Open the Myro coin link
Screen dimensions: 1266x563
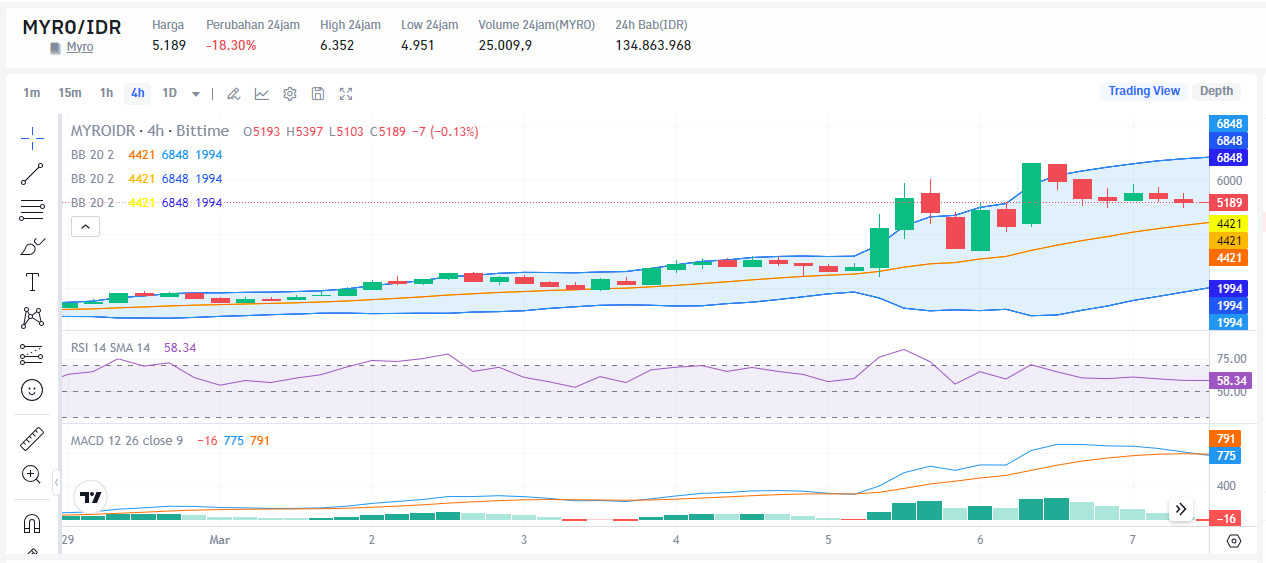(x=79, y=47)
